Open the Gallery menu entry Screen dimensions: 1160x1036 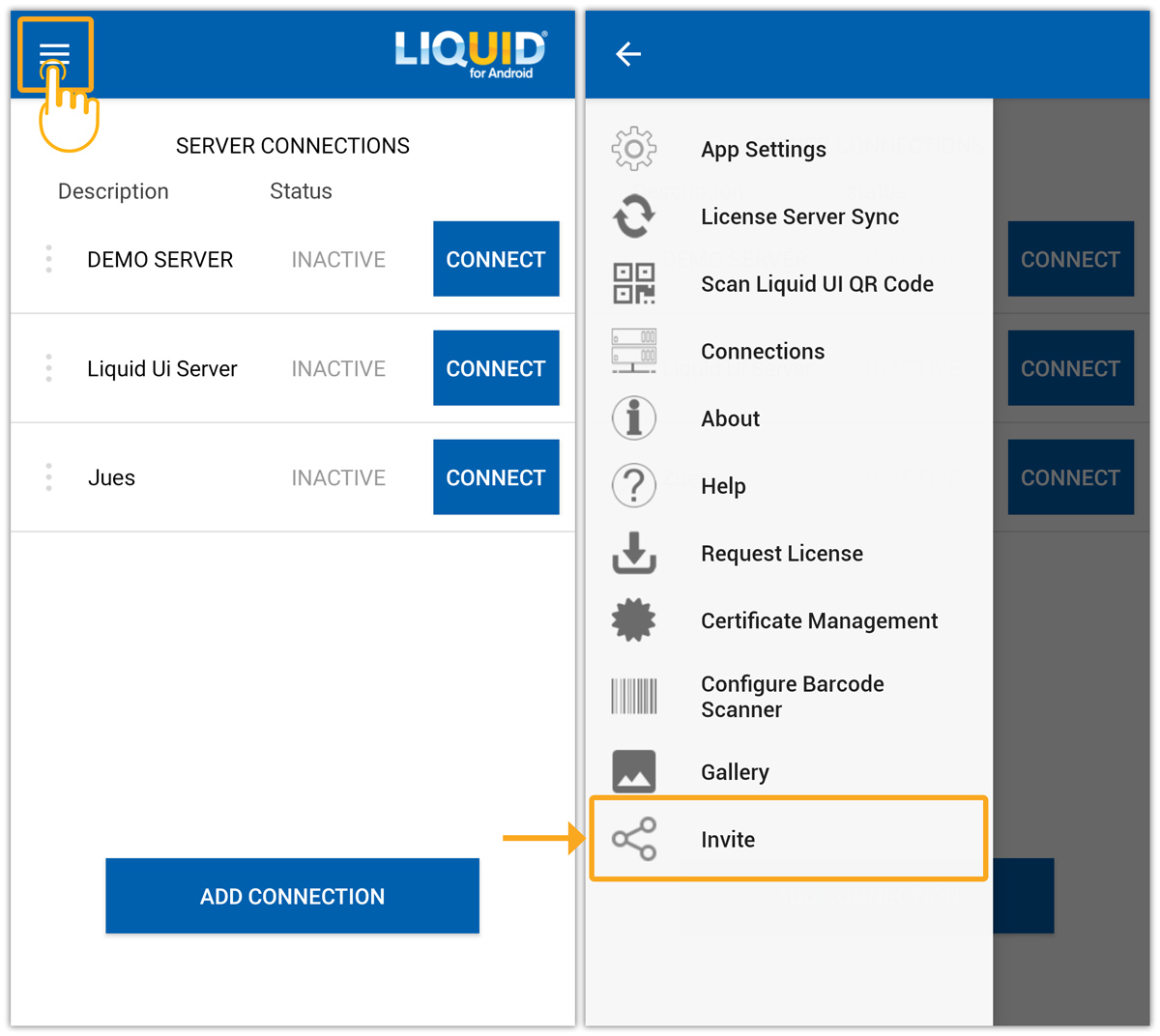click(x=735, y=772)
